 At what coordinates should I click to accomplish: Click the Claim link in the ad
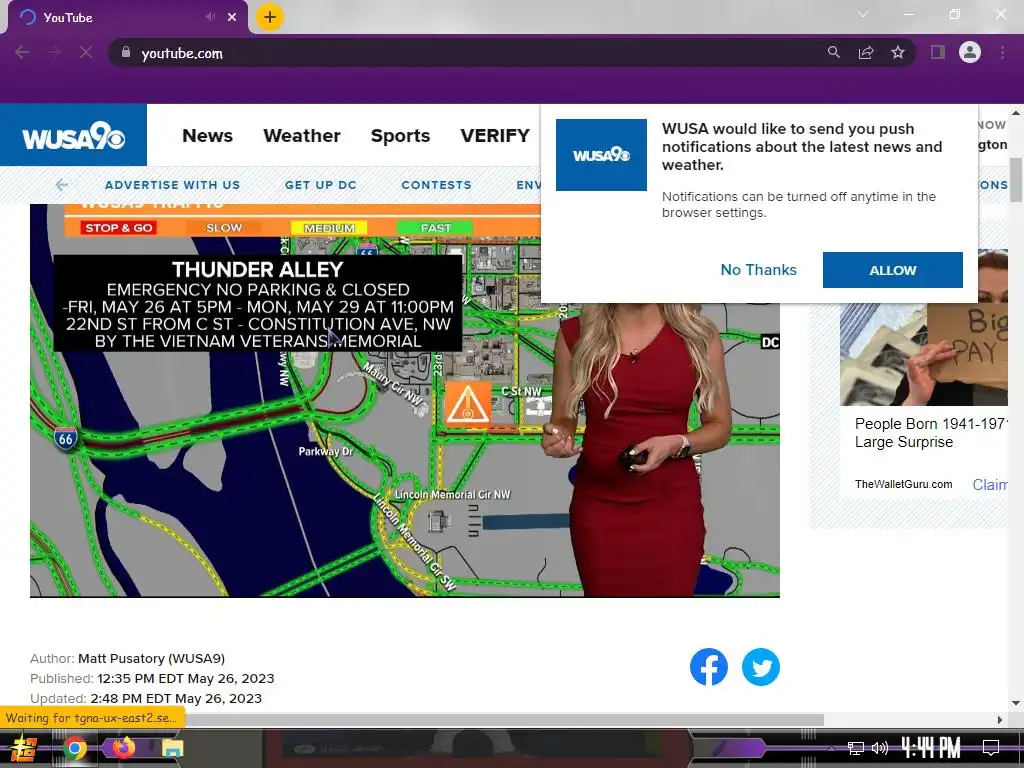tap(990, 485)
